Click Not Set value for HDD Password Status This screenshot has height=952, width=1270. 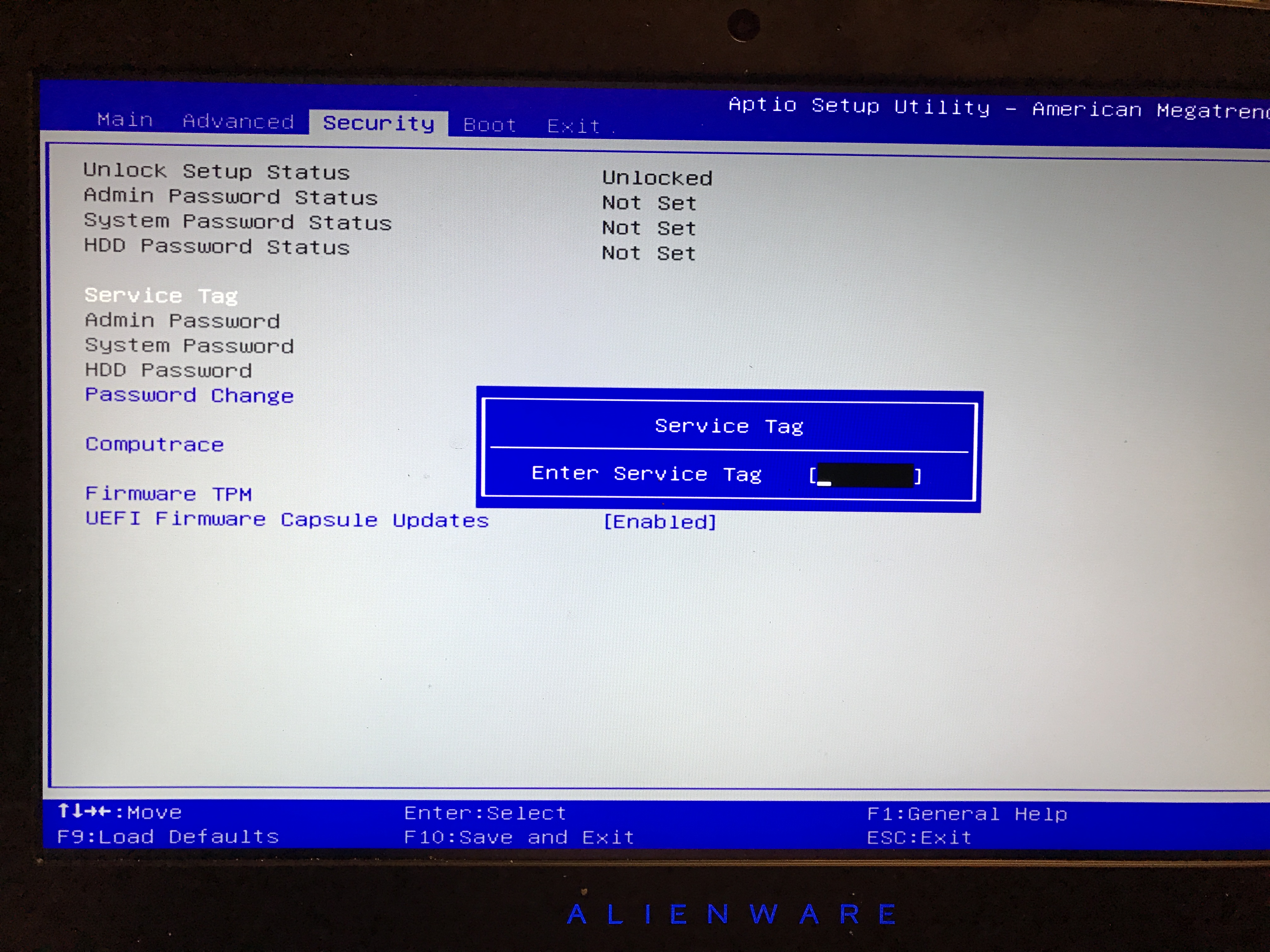tap(649, 253)
